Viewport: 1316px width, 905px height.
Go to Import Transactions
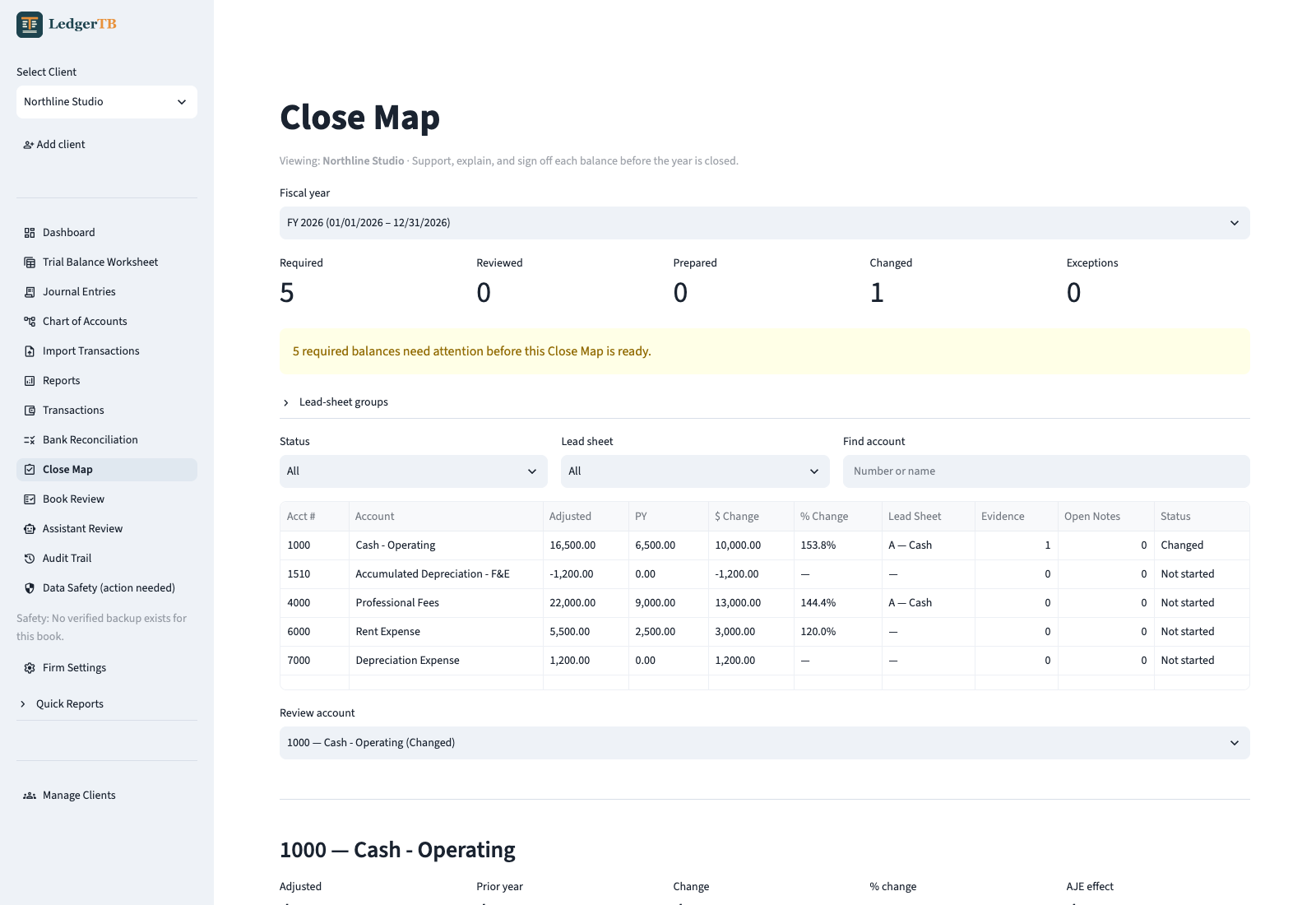[107, 351]
